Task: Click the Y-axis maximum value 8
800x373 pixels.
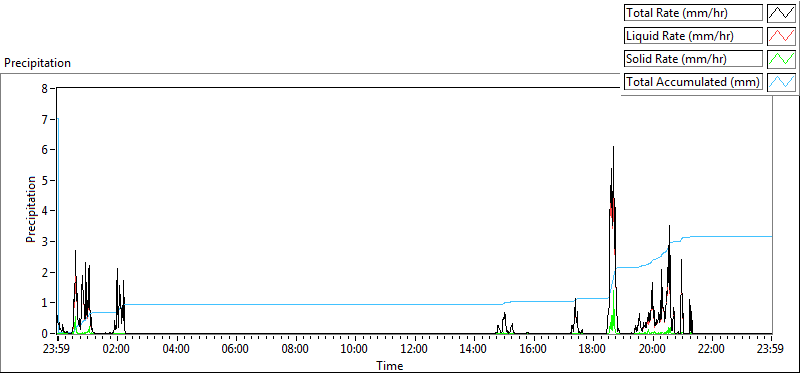Action: (x=44, y=88)
